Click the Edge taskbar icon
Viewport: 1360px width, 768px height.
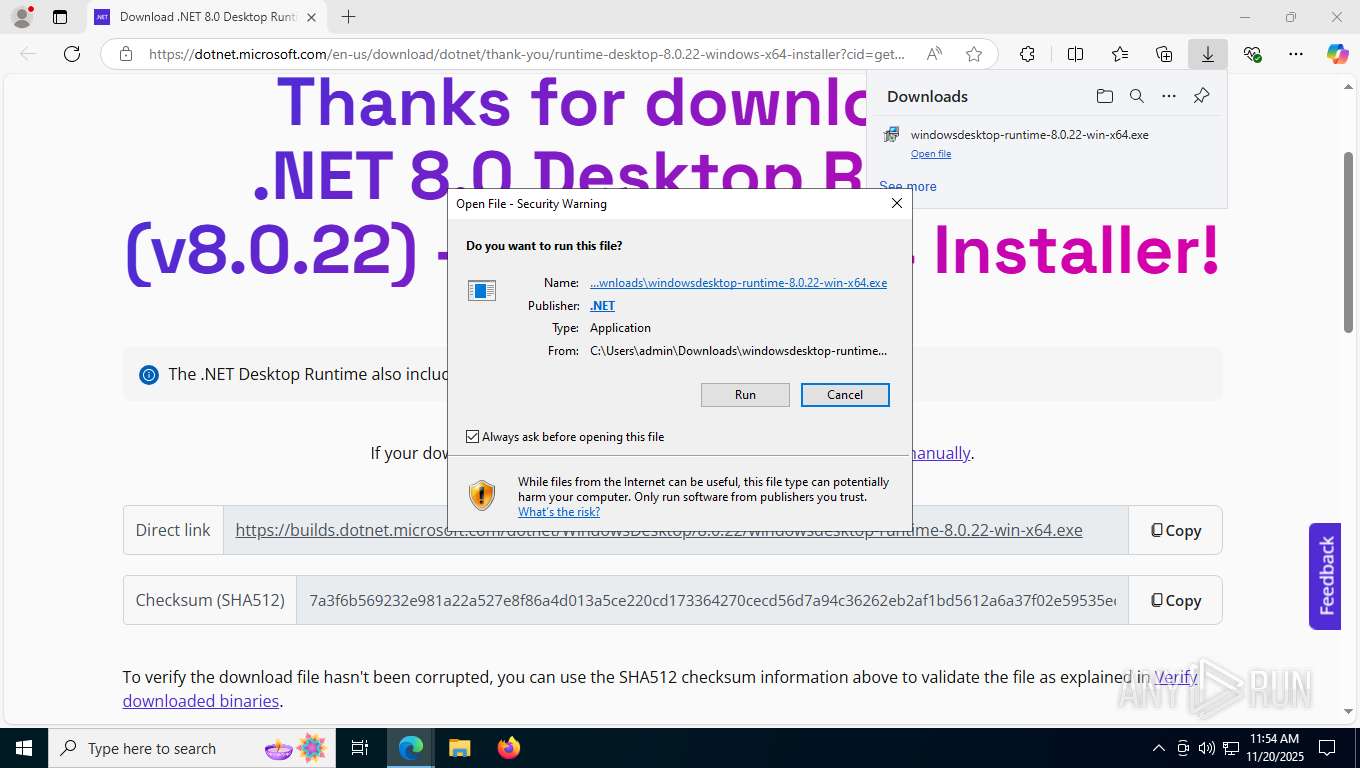411,748
